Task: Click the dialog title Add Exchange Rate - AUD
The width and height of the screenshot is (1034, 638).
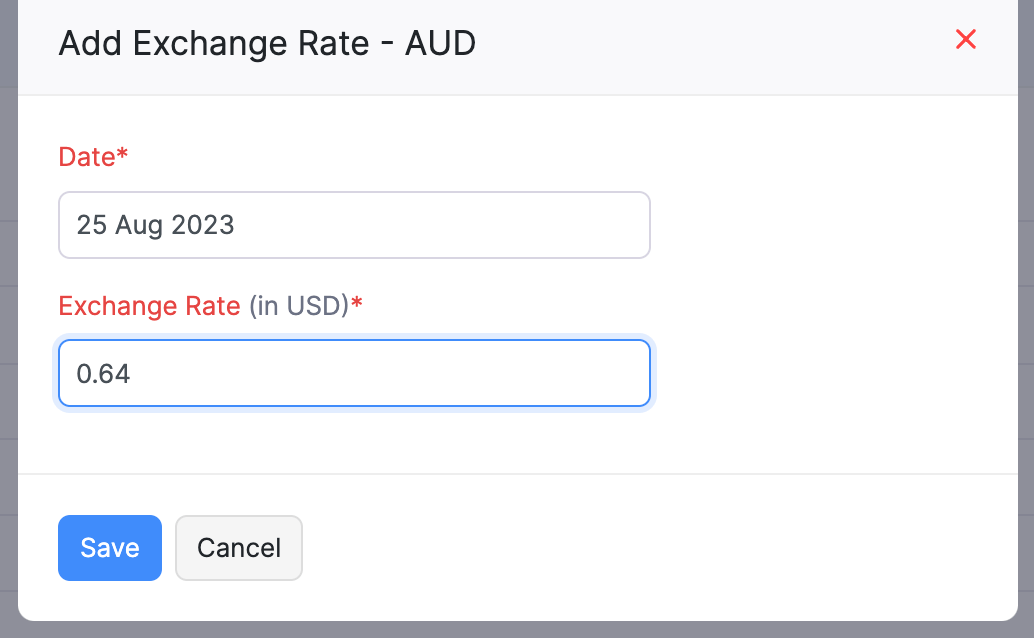Action: coord(267,43)
